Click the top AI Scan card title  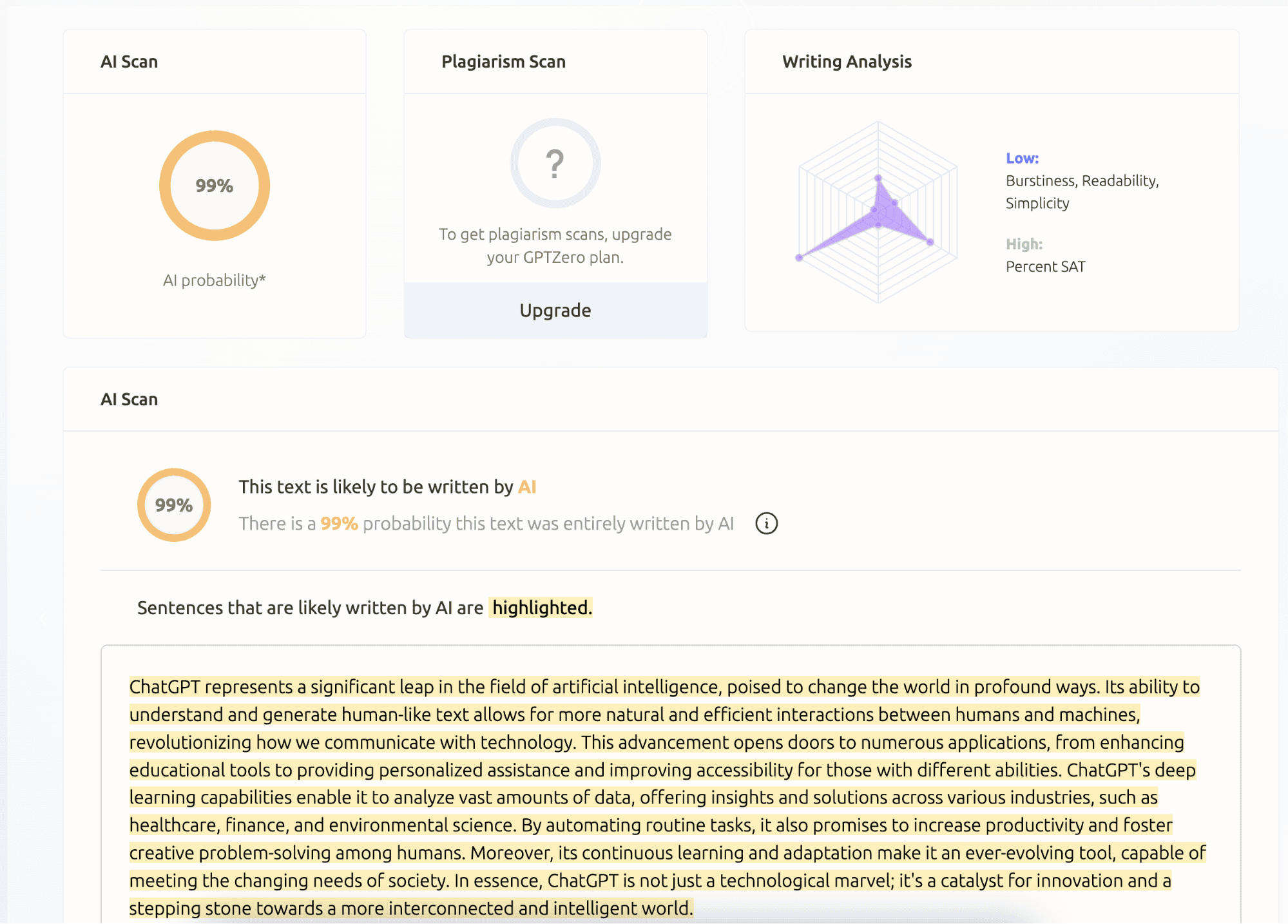pos(129,62)
